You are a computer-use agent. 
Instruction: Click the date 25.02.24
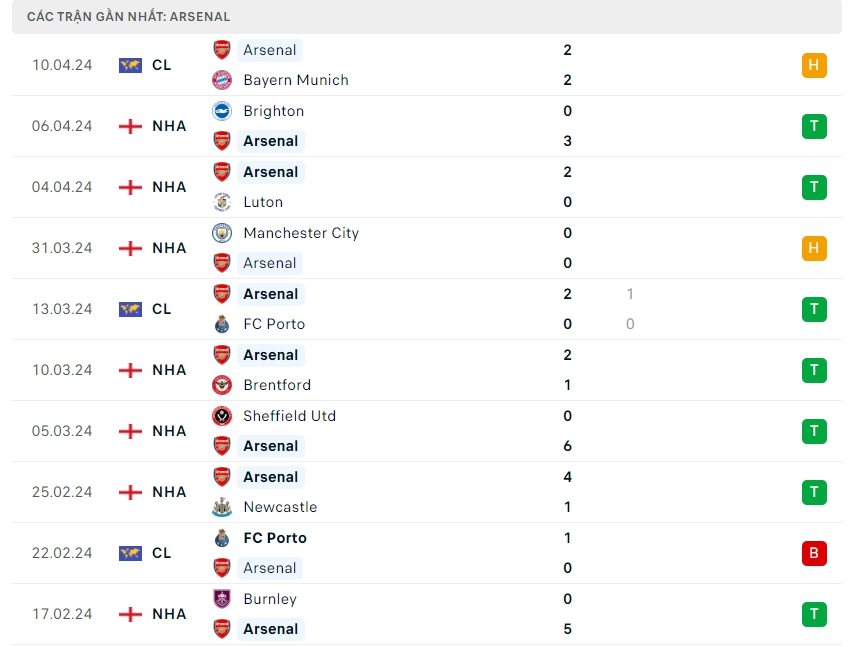(x=62, y=492)
